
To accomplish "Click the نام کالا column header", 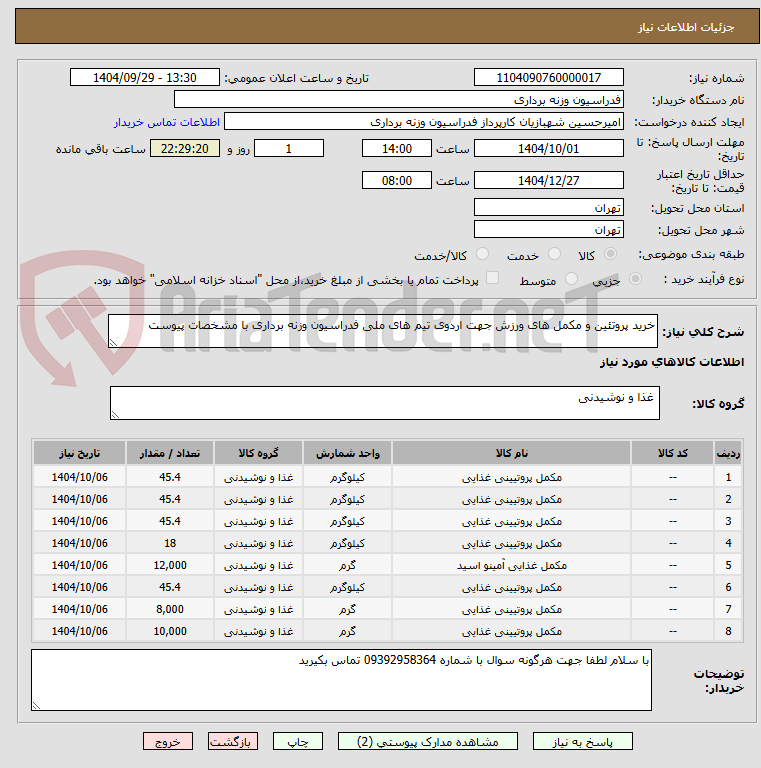I will point(511,453).
